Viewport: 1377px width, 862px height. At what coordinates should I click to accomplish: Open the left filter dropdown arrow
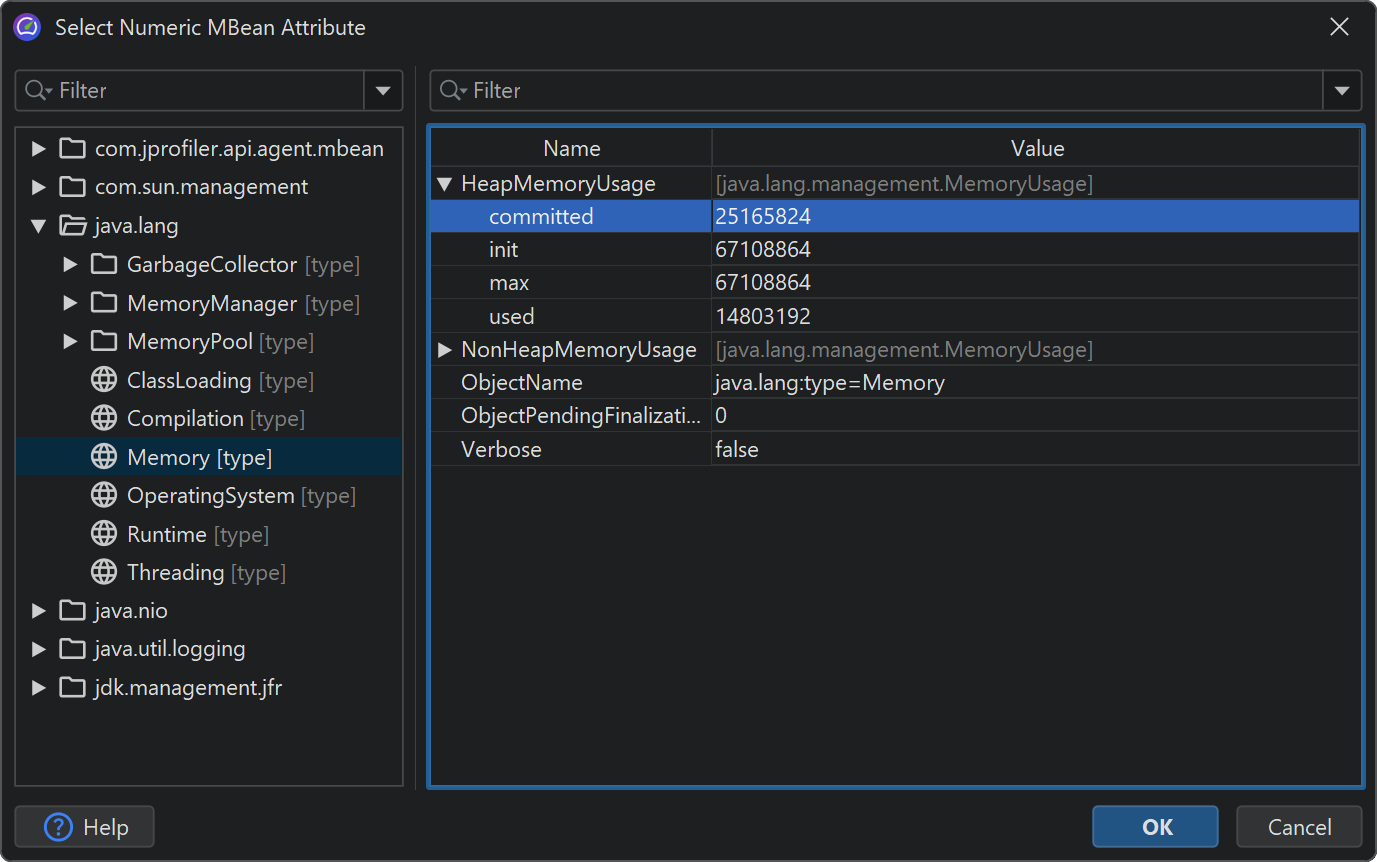(383, 90)
